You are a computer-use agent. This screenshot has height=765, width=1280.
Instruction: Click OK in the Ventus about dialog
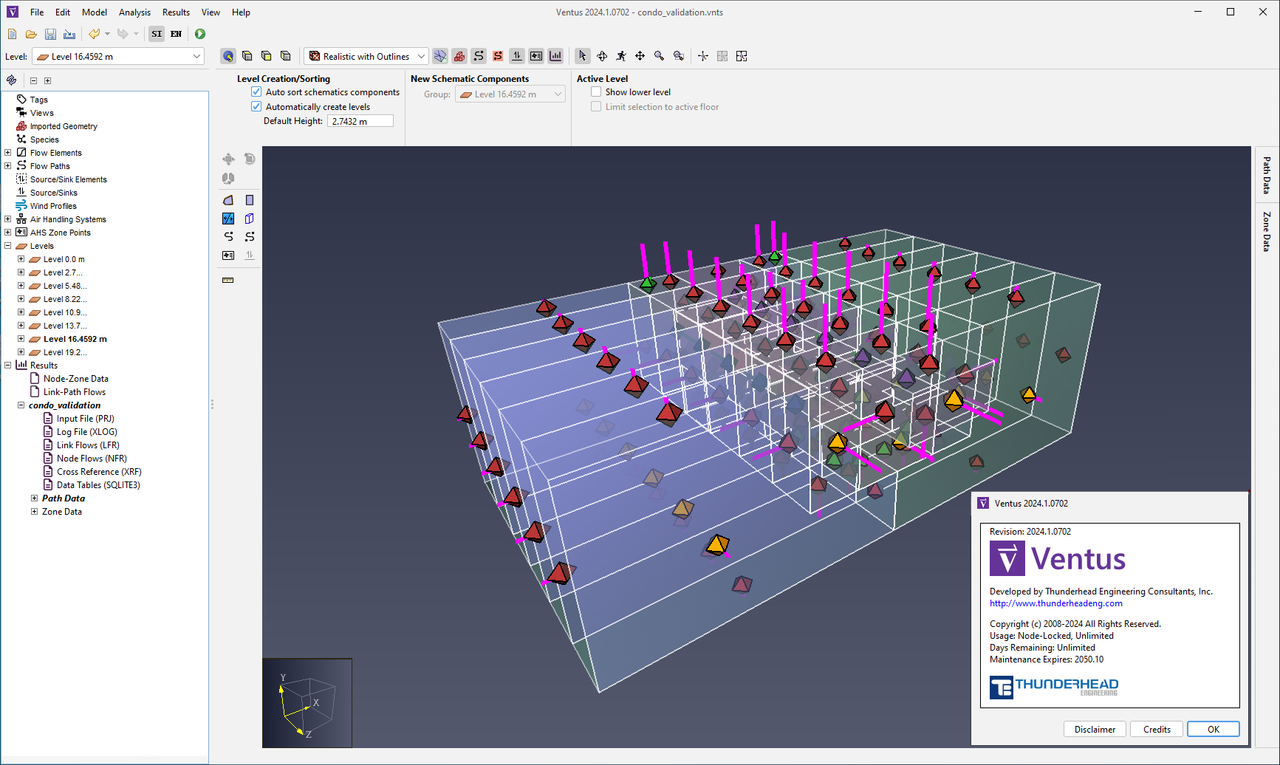(x=1213, y=729)
